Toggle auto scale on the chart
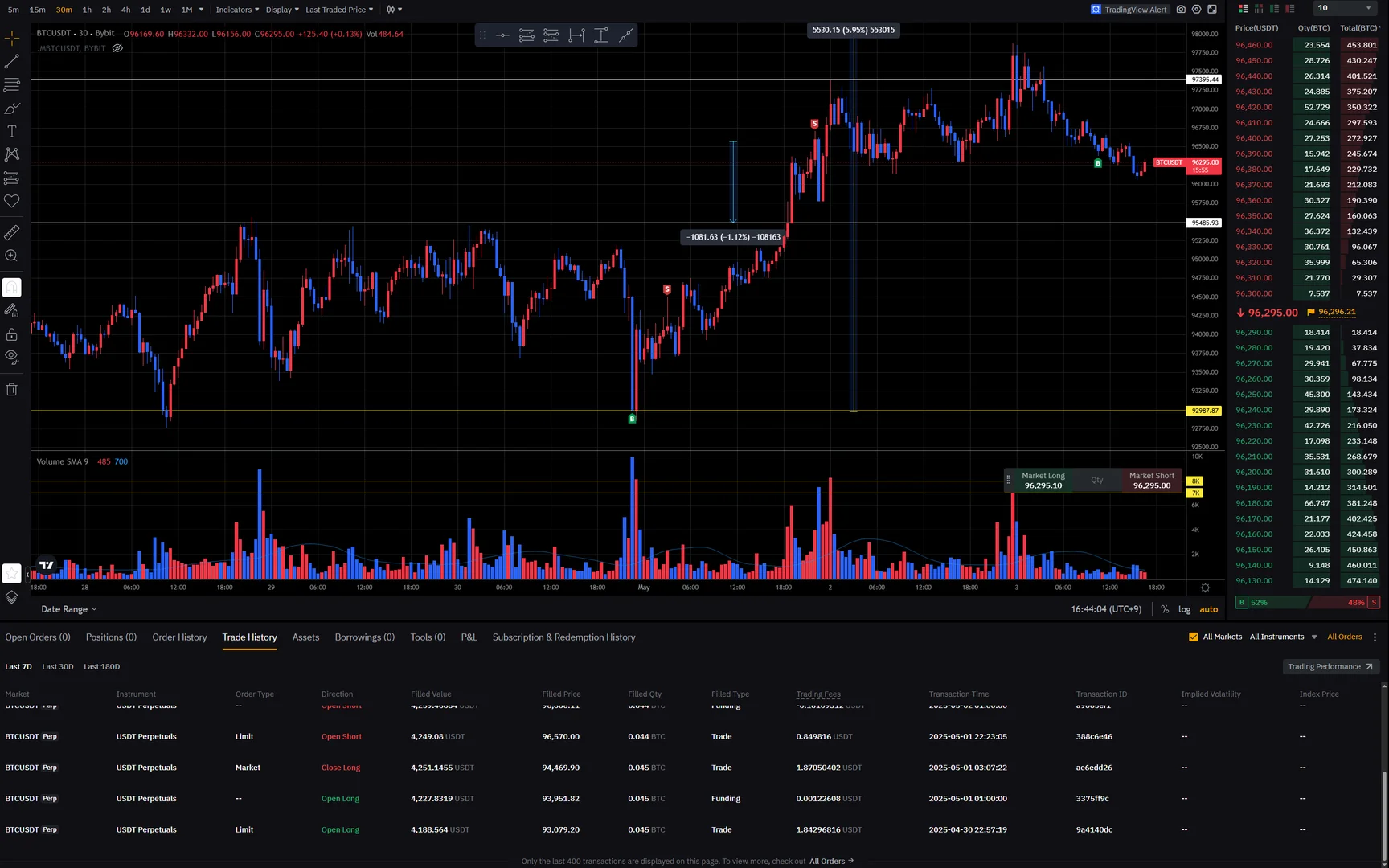Screen dimensions: 1389x868 (1208, 609)
